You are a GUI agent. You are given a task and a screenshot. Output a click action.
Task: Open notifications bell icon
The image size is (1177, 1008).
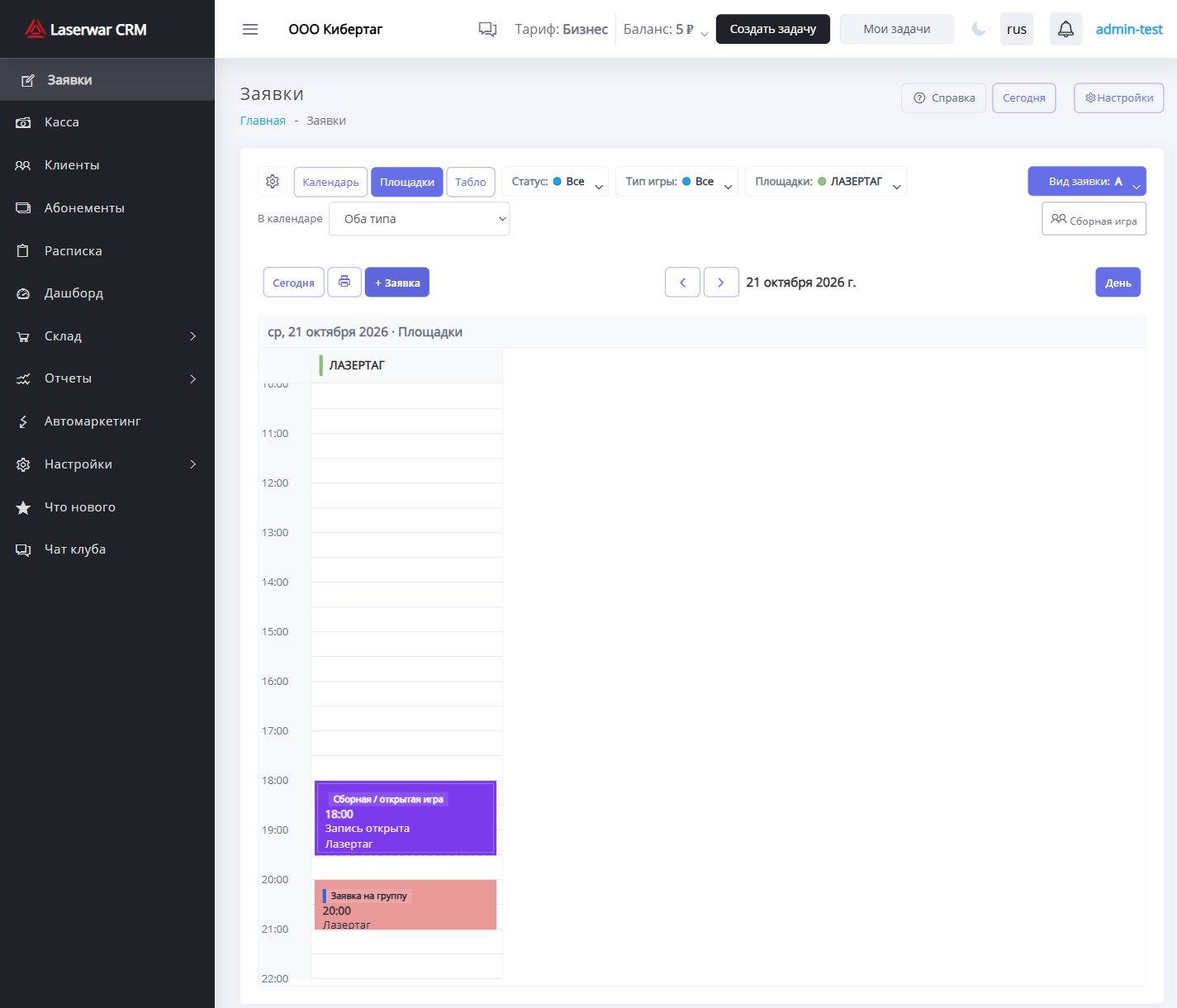coord(1066,29)
